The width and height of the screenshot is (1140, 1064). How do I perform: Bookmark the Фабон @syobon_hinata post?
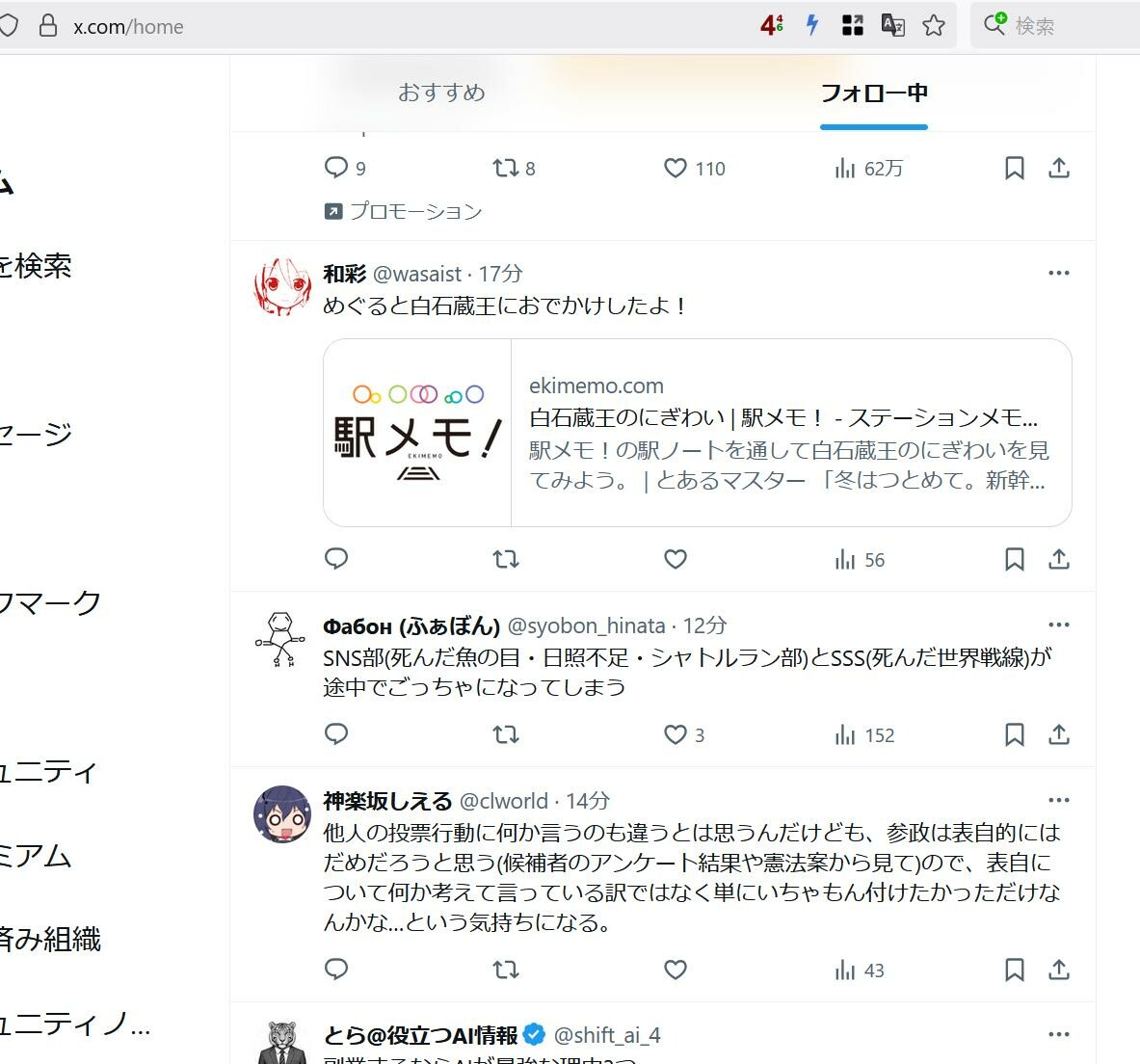point(1014,734)
